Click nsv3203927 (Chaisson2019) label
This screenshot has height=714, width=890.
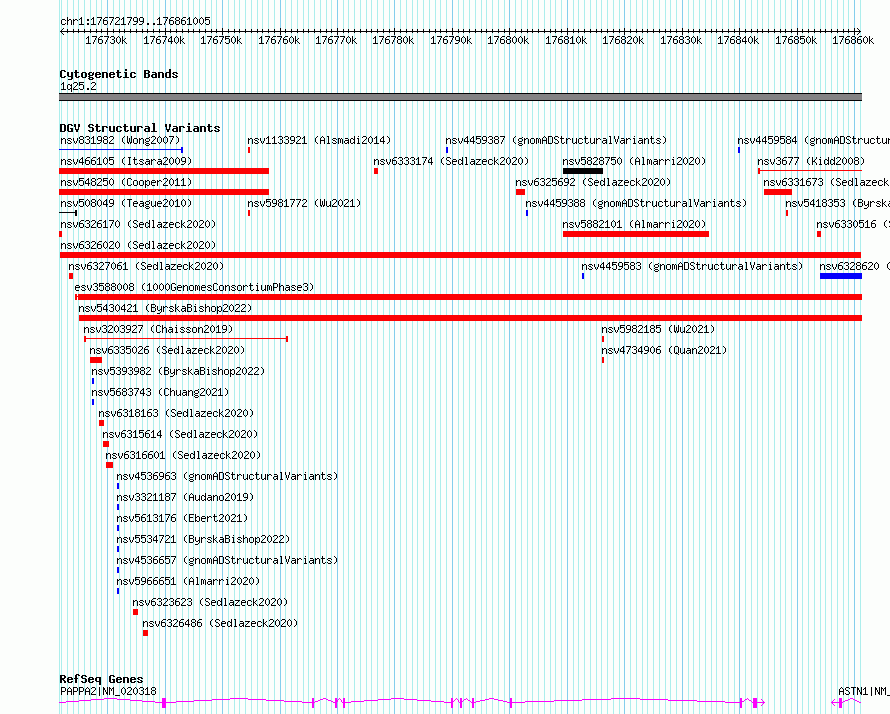(158, 329)
